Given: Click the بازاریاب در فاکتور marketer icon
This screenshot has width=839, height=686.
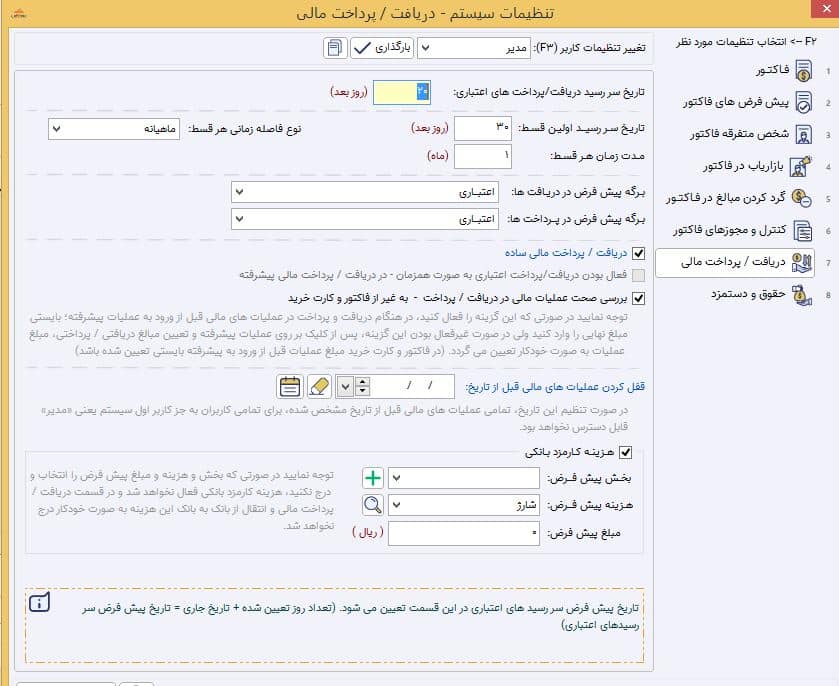Looking at the screenshot, I should [x=801, y=166].
